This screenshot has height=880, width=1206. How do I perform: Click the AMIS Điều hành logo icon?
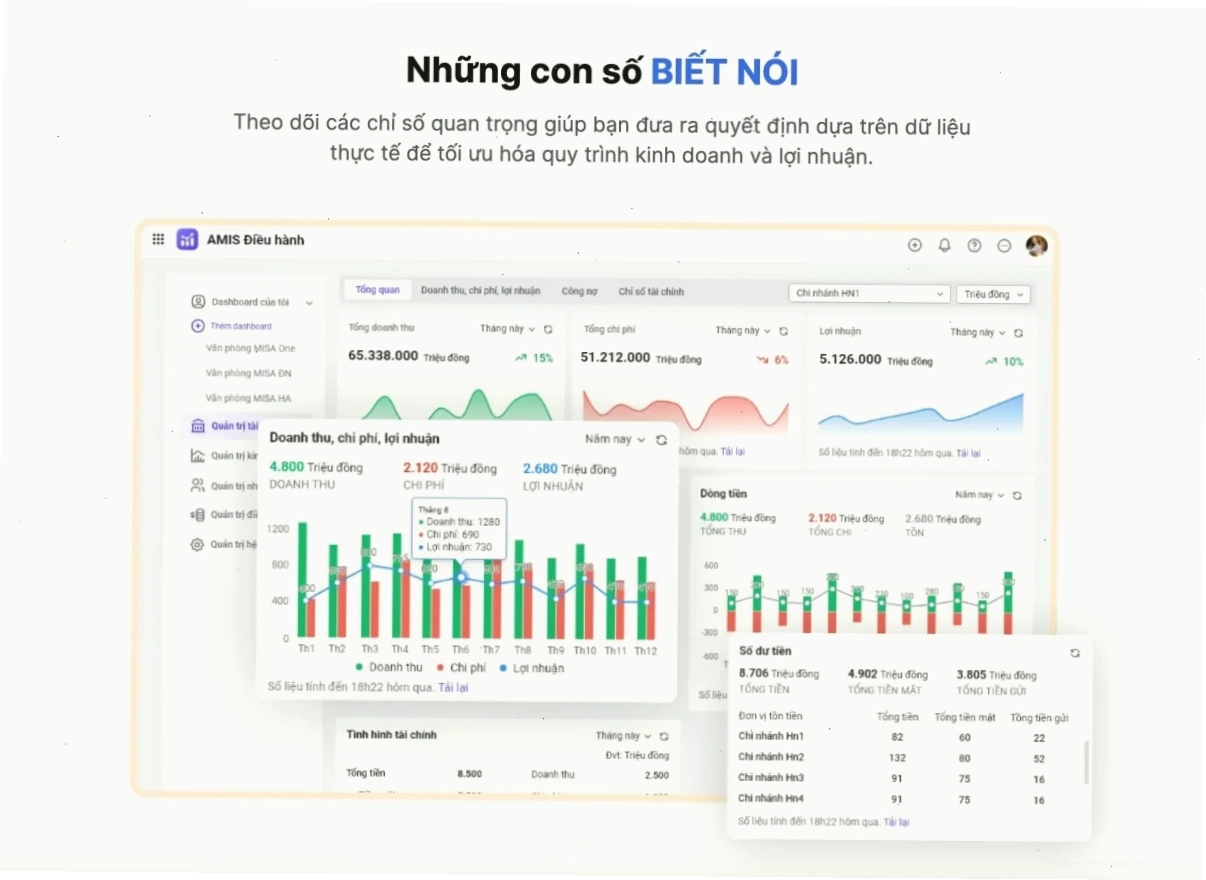[187, 239]
